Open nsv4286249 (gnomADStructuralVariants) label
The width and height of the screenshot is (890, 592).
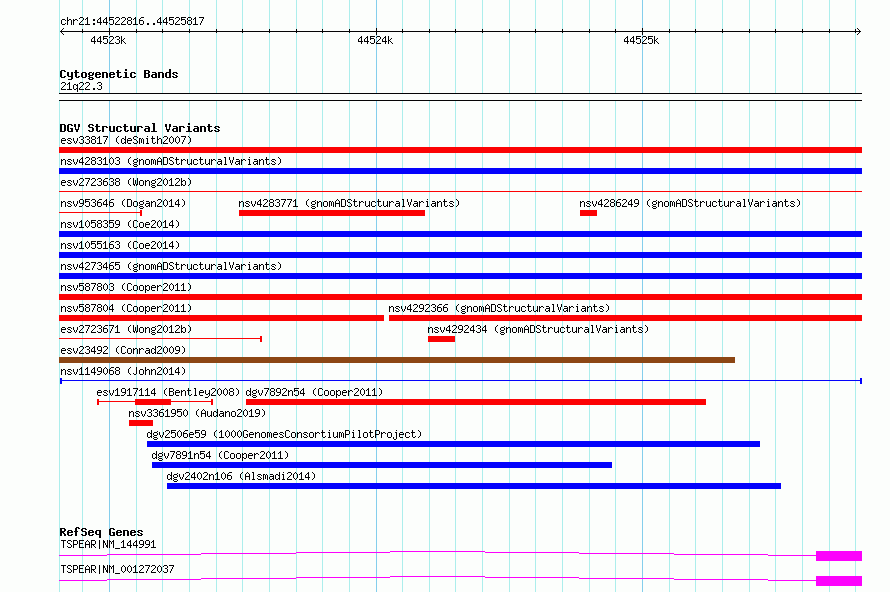click(690, 203)
